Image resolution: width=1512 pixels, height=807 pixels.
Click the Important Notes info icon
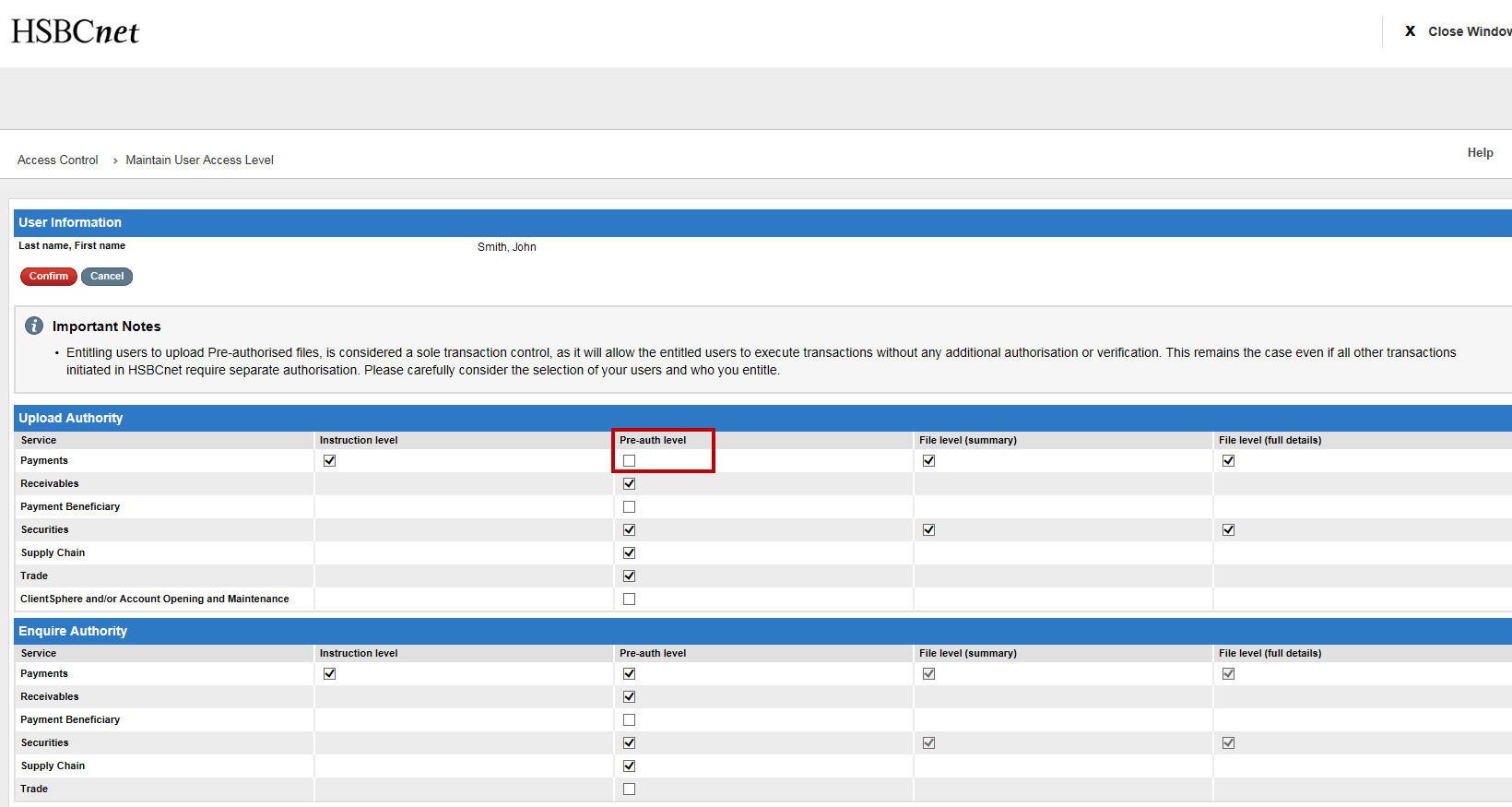click(34, 326)
